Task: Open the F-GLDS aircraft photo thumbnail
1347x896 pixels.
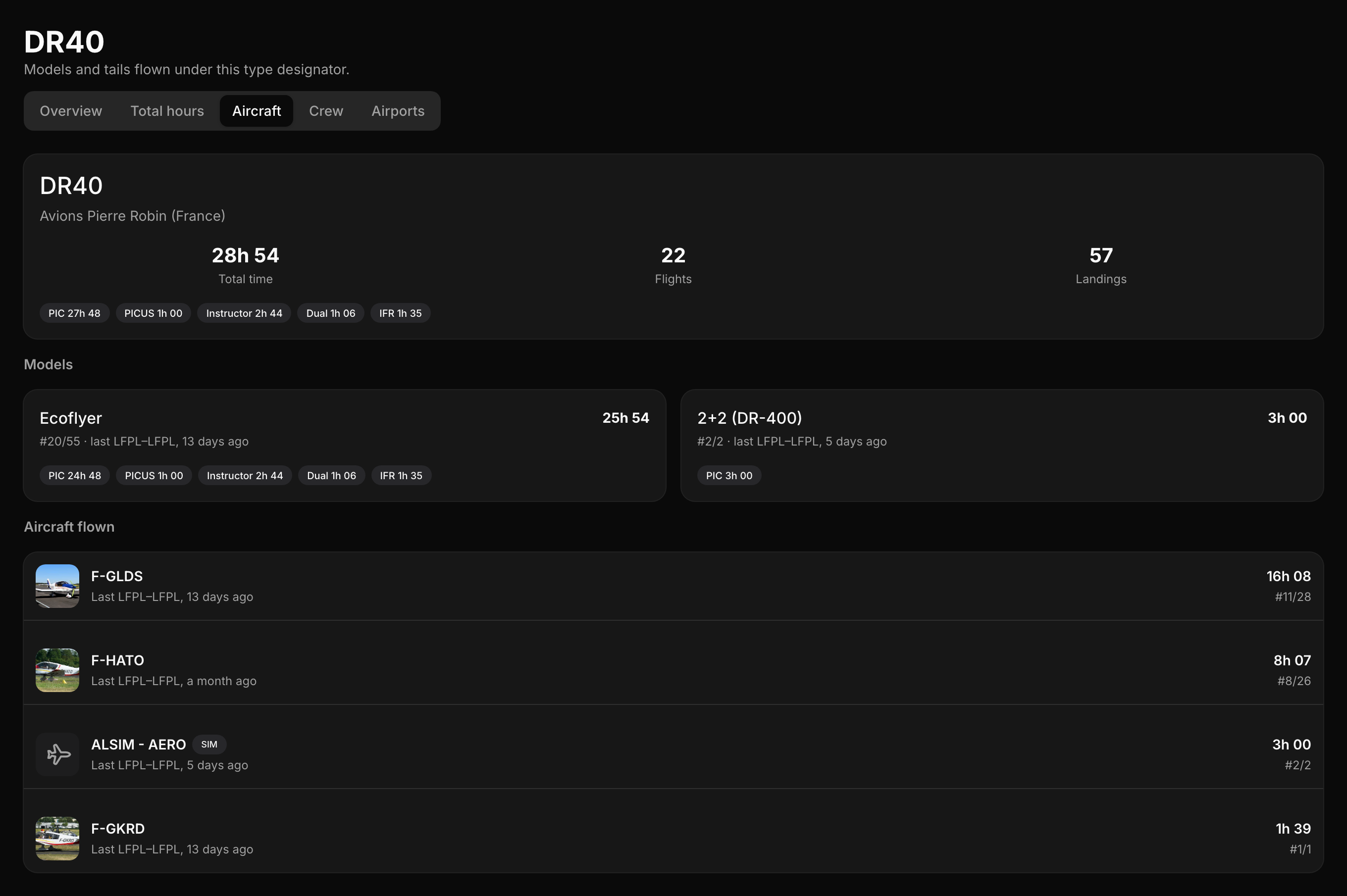Action: (x=57, y=586)
